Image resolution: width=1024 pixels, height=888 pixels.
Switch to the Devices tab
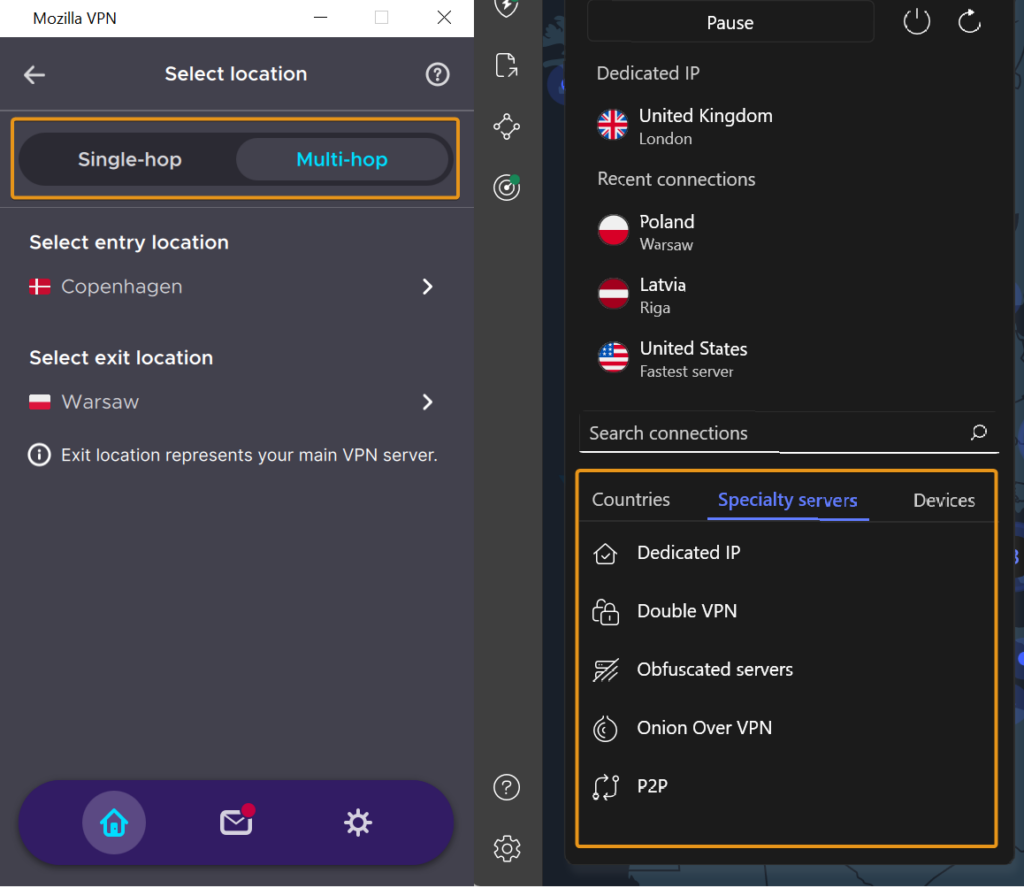point(944,500)
